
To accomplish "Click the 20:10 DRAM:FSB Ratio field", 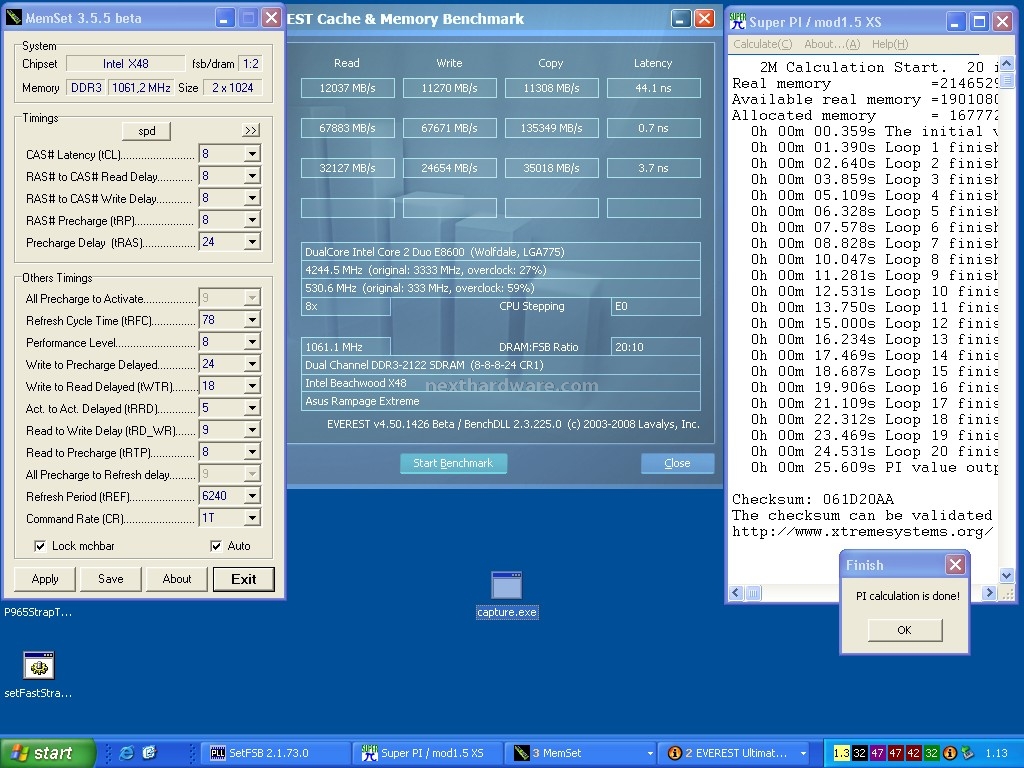I will tap(656, 347).
